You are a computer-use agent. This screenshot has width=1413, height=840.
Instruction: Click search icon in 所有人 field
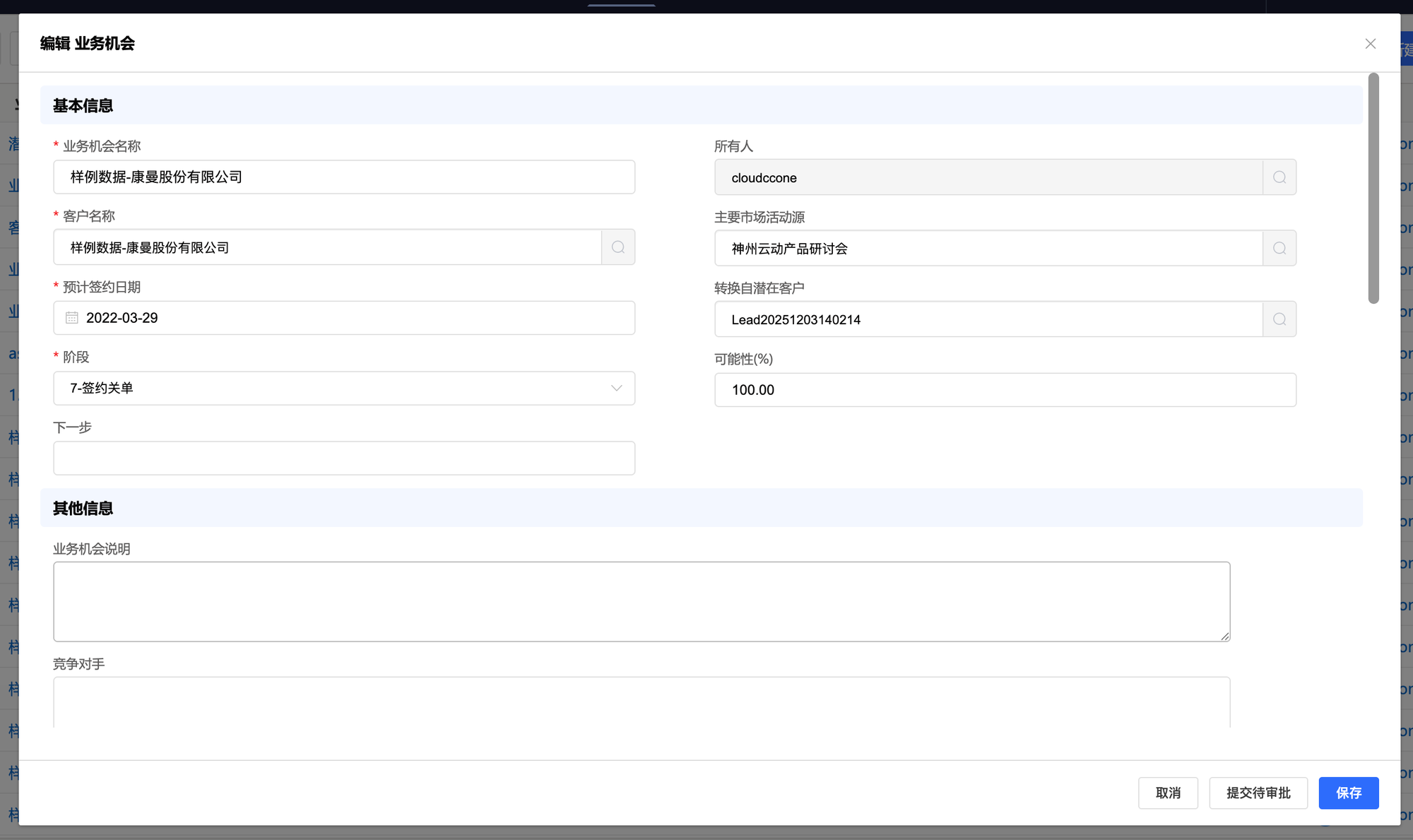click(1279, 177)
